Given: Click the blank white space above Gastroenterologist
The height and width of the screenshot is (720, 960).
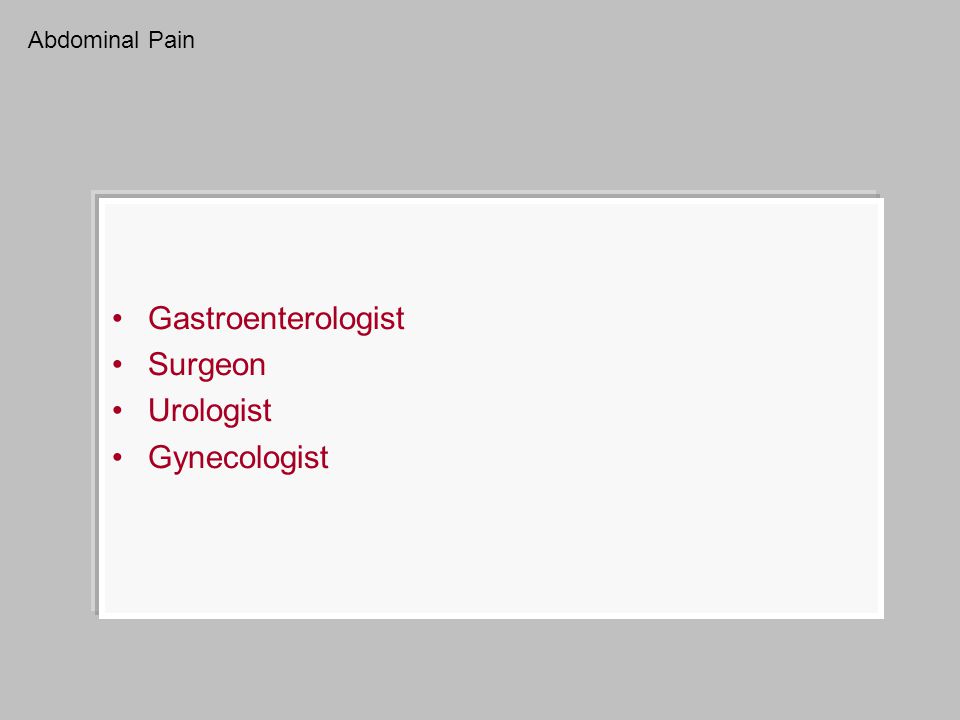Looking at the screenshot, I should pos(490,251).
